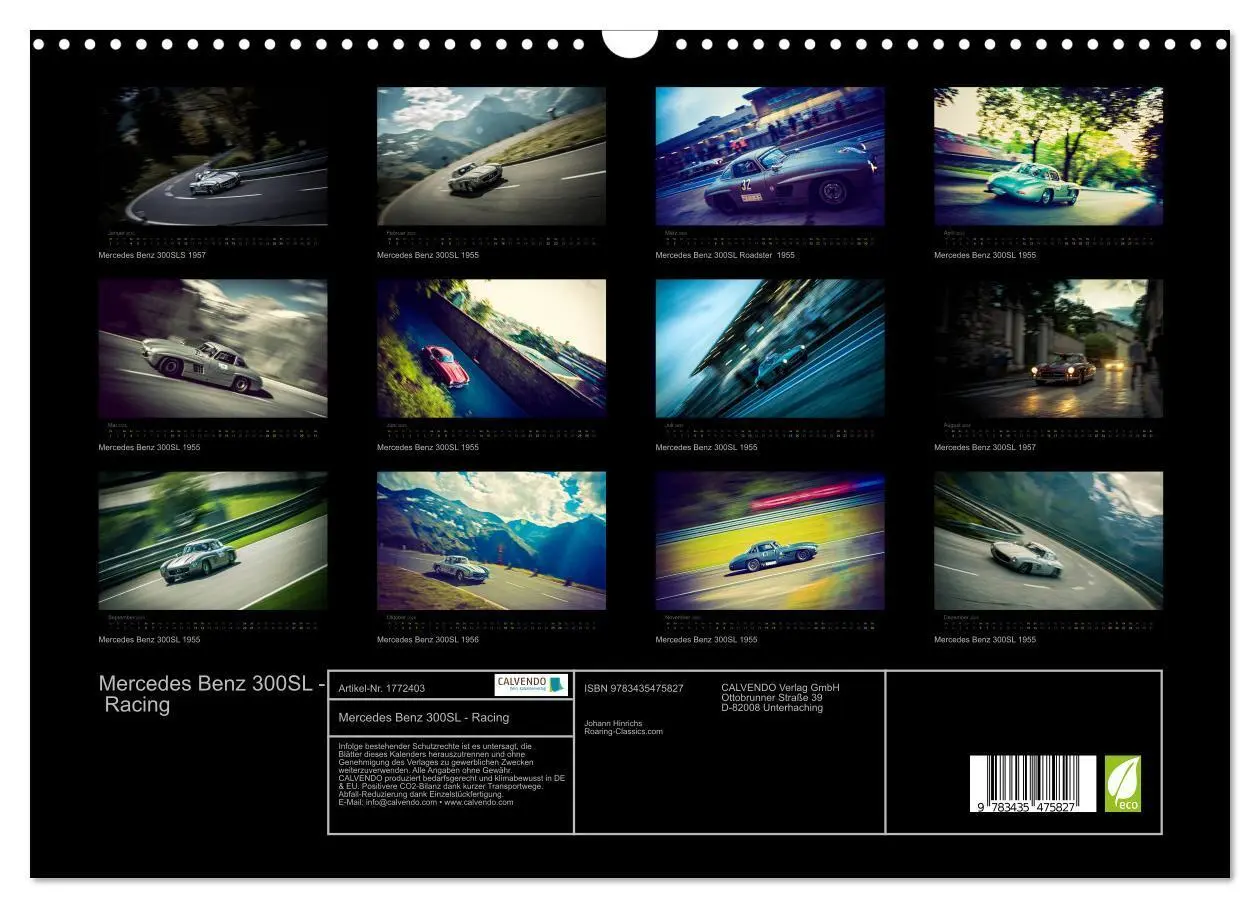Open the photo of race car number 32
1260x908 pixels.
pyautogui.click(x=770, y=156)
